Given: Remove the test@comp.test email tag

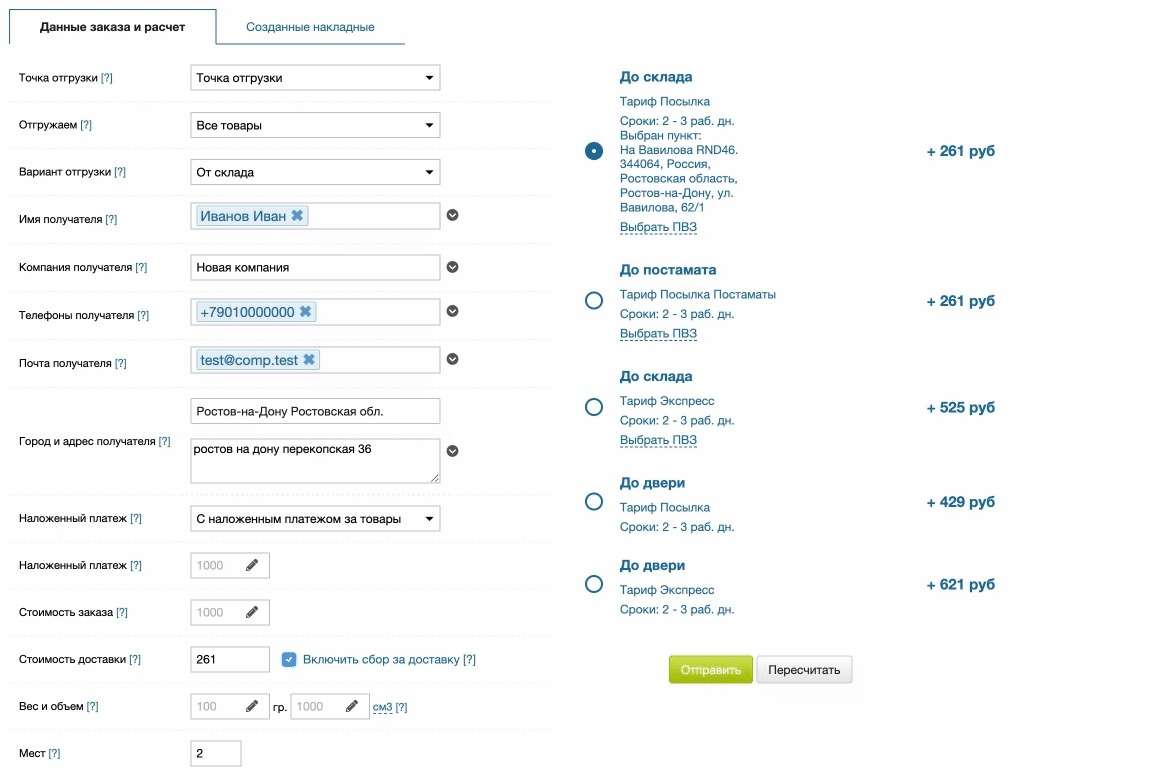Looking at the screenshot, I should coord(309,360).
